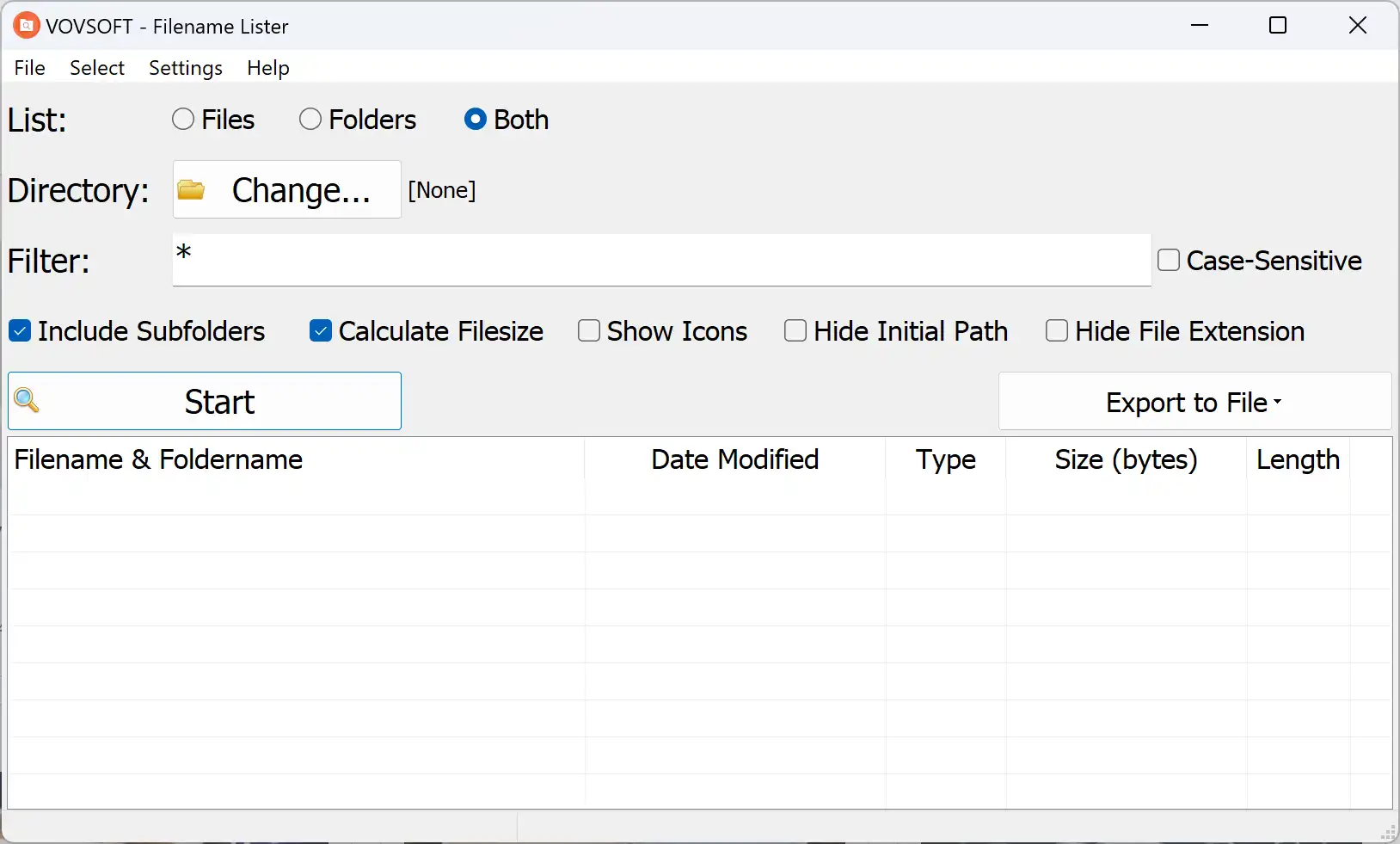Sort by Date Modified column header
Viewport: 1400px width, 844px height.
point(735,459)
